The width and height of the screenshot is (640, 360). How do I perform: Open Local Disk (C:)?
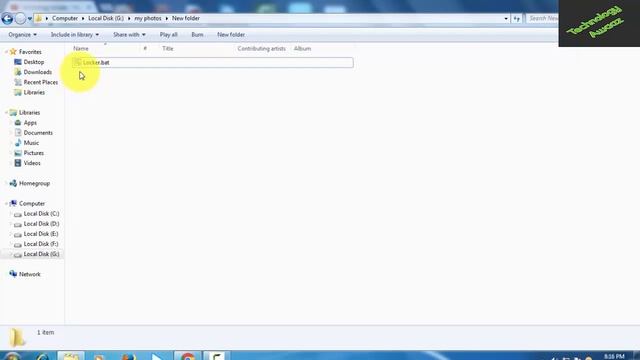point(41,214)
